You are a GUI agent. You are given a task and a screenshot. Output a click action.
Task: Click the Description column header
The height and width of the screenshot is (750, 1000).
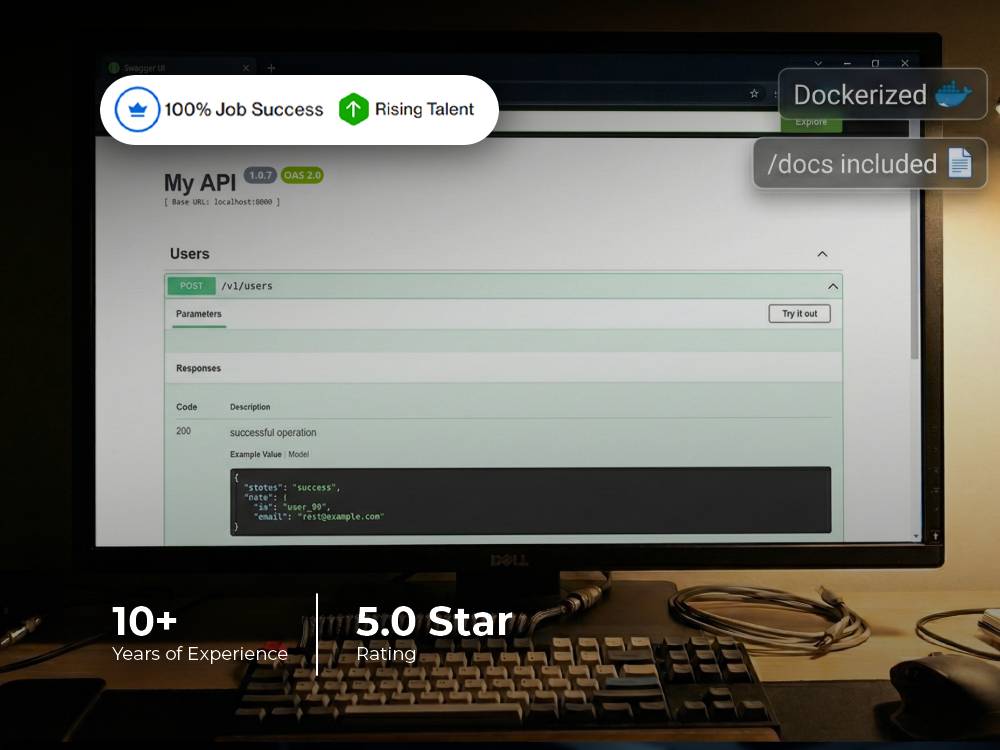click(250, 407)
